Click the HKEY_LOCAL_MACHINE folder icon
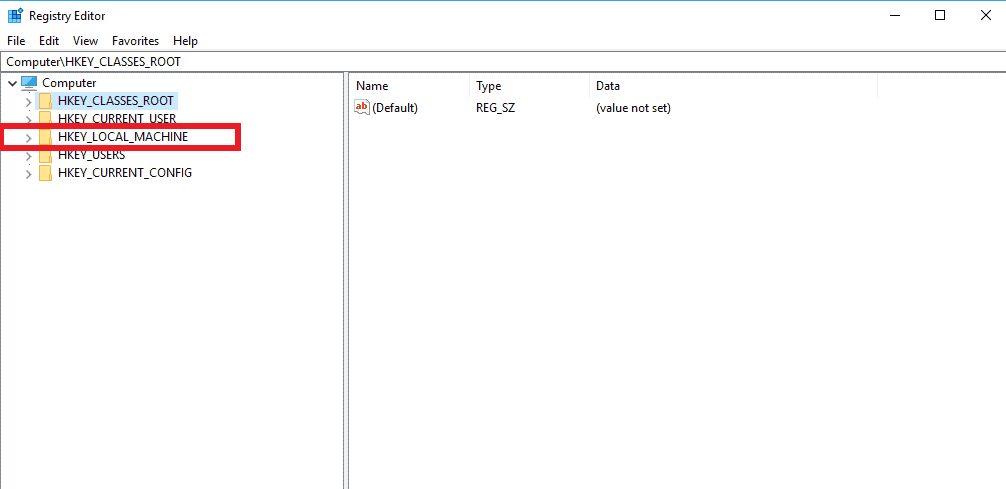Viewport: 1006px width, 489px height. point(45,137)
